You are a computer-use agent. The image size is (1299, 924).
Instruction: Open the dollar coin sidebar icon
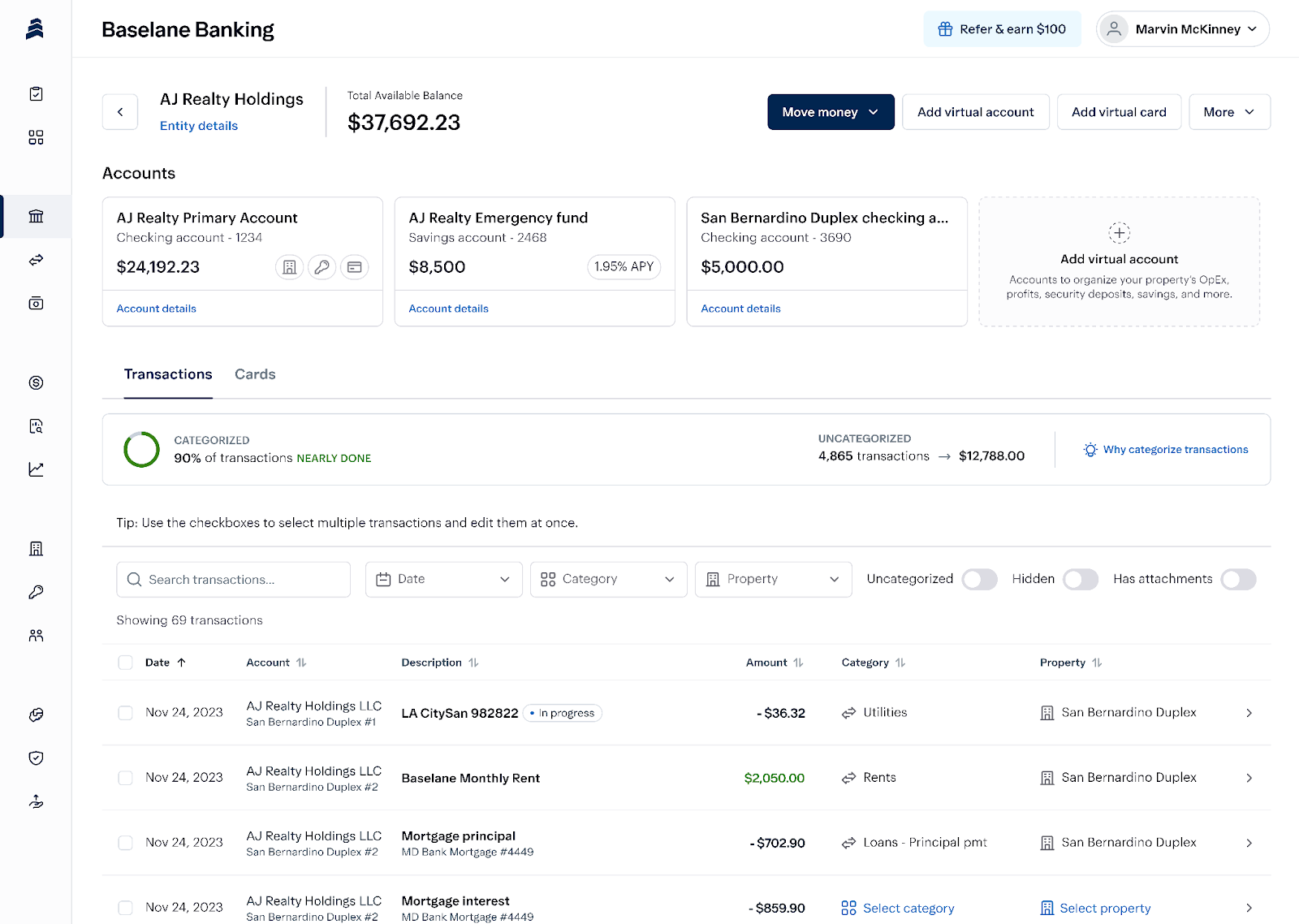pos(36,382)
